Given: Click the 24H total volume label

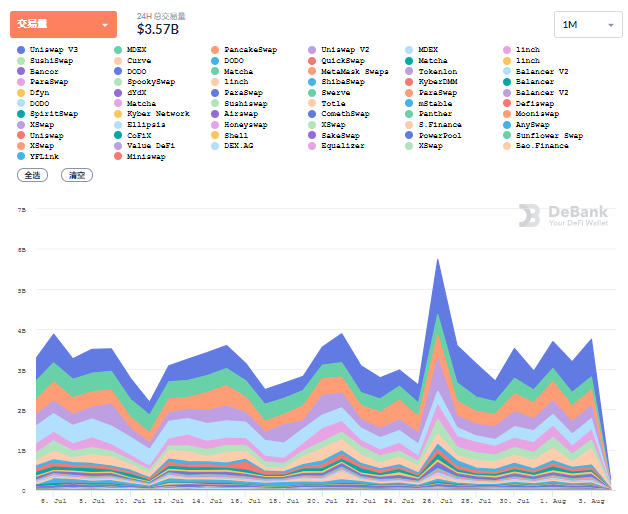Looking at the screenshot, I should 161,16.
